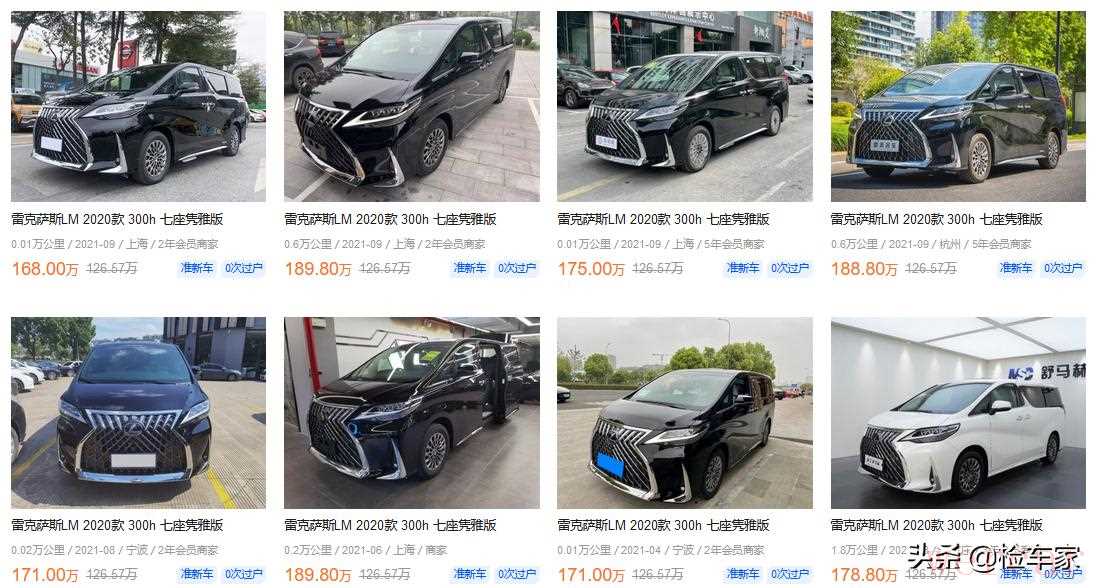The width and height of the screenshot is (1098, 588).
Task: Open the 168.00万 listing title link
Action: (117, 219)
